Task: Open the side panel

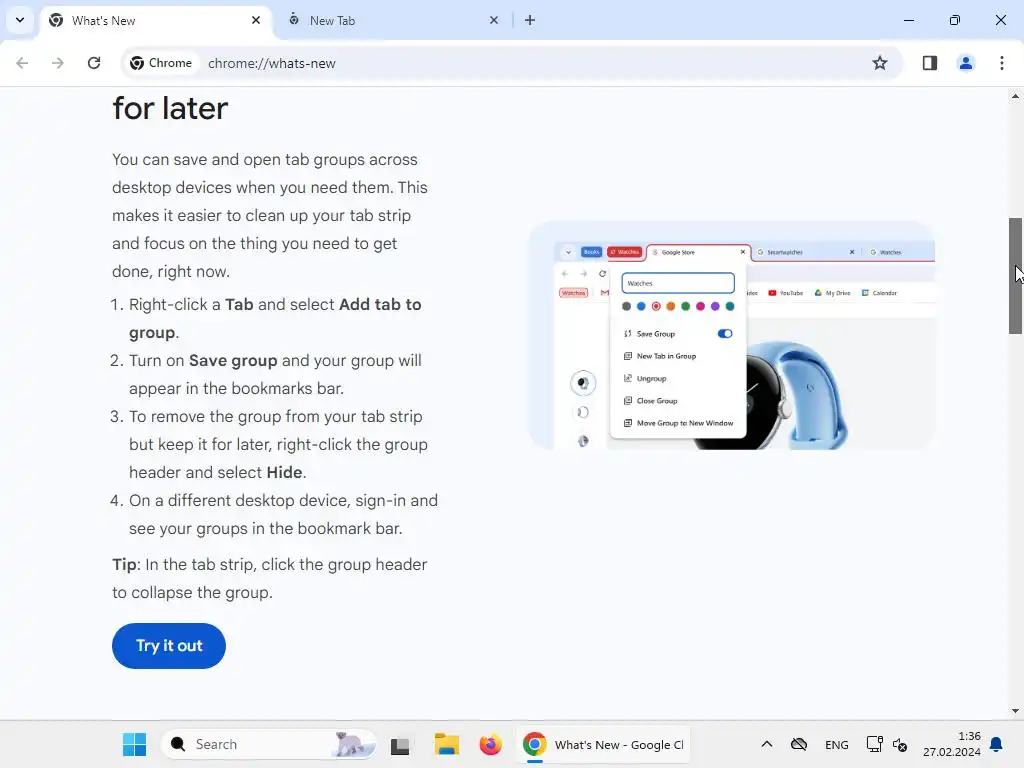Action: click(930, 63)
